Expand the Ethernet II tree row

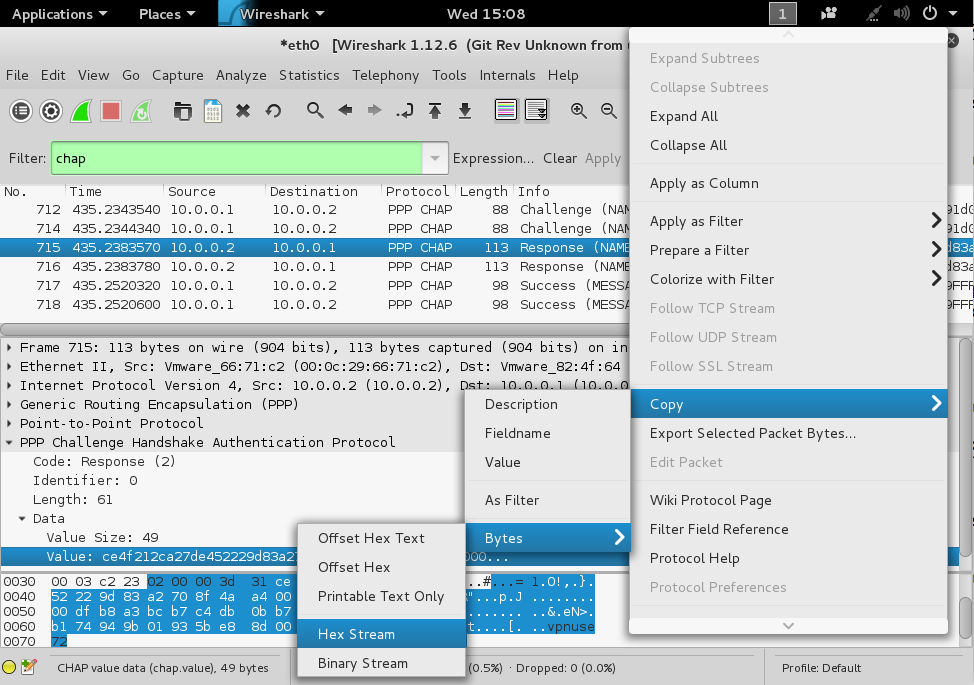(9, 366)
